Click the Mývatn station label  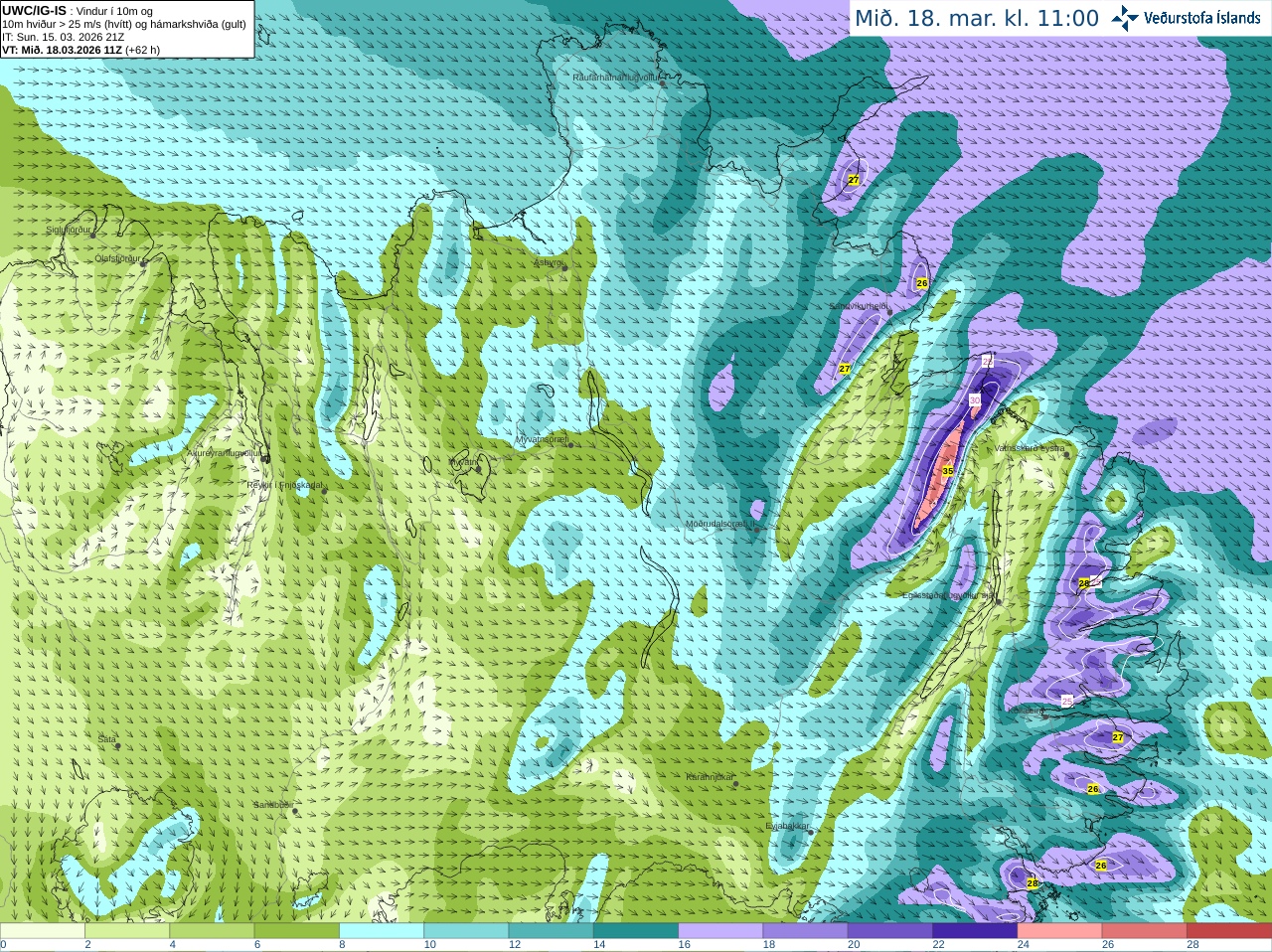point(463,461)
